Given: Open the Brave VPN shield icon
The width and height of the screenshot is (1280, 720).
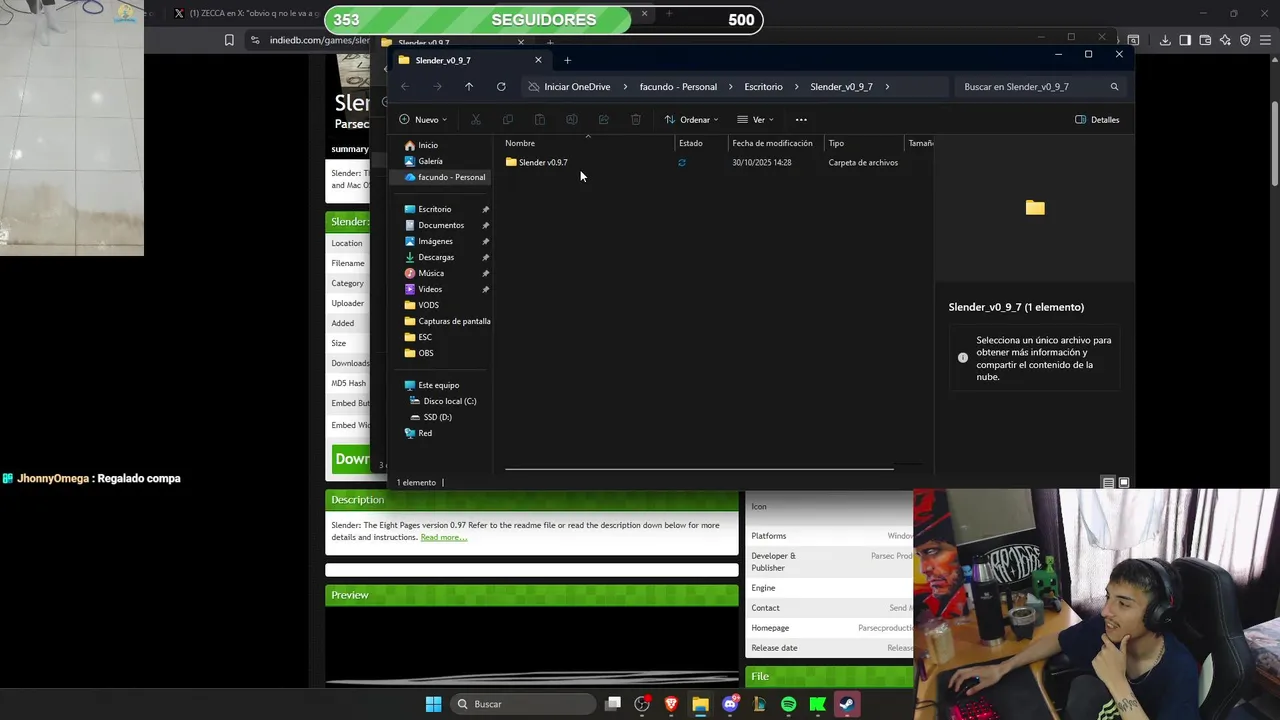Looking at the screenshot, I should click(x=1245, y=40).
